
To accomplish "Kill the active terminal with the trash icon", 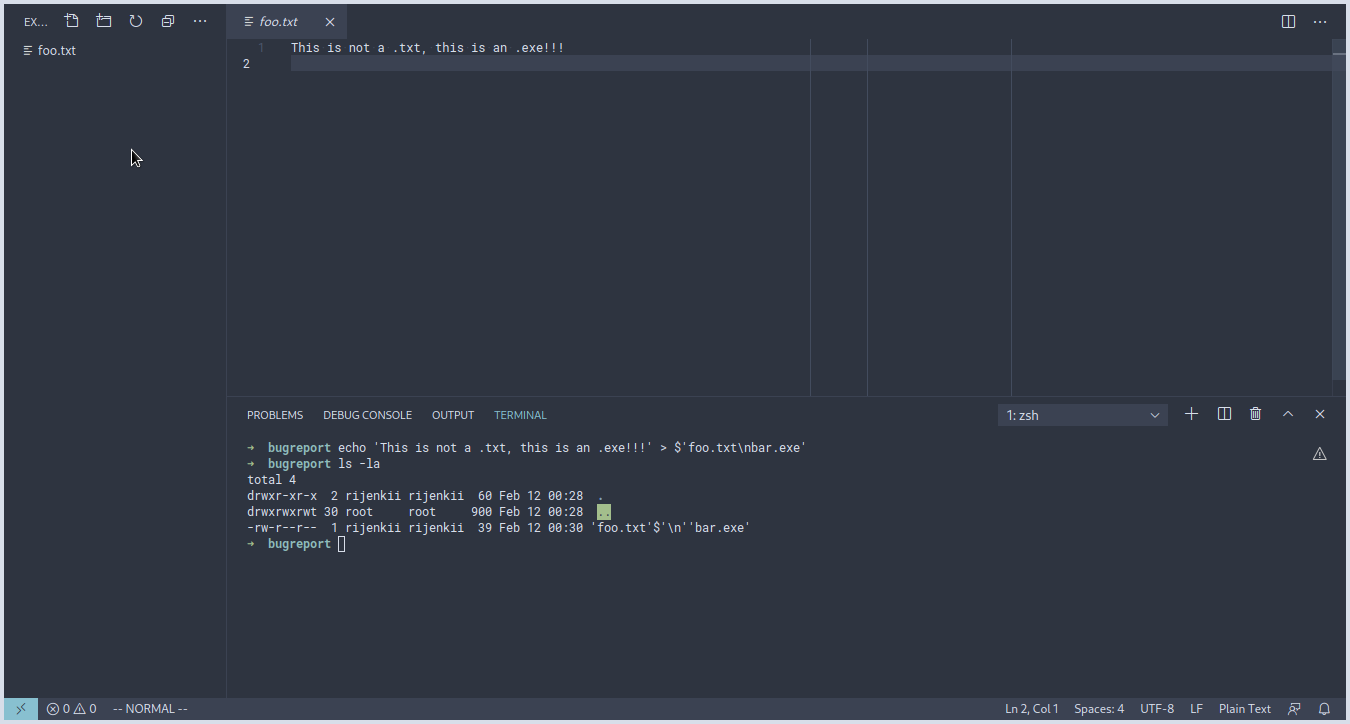I will tap(1255, 414).
